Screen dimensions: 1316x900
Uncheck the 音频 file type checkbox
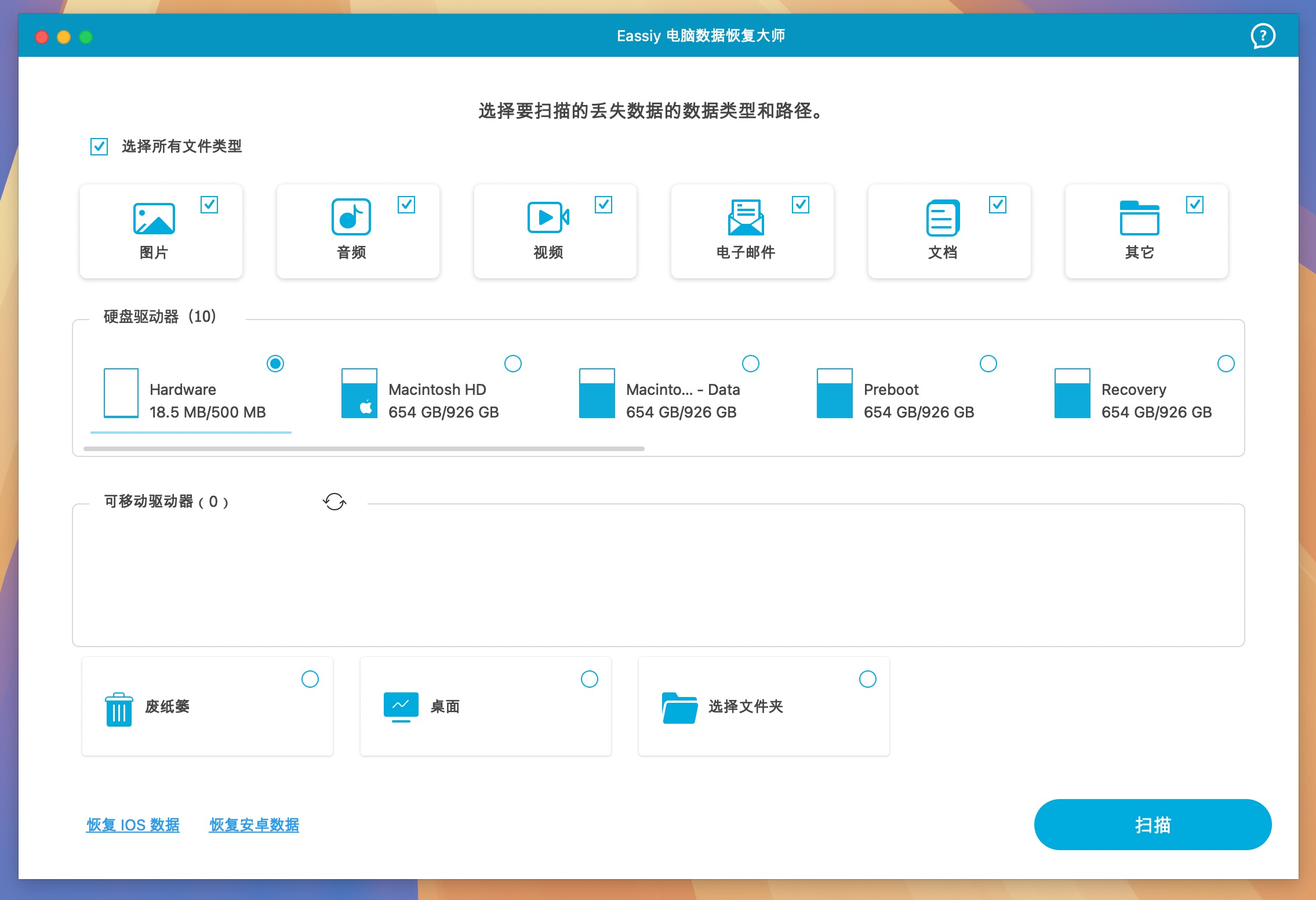[x=406, y=205]
